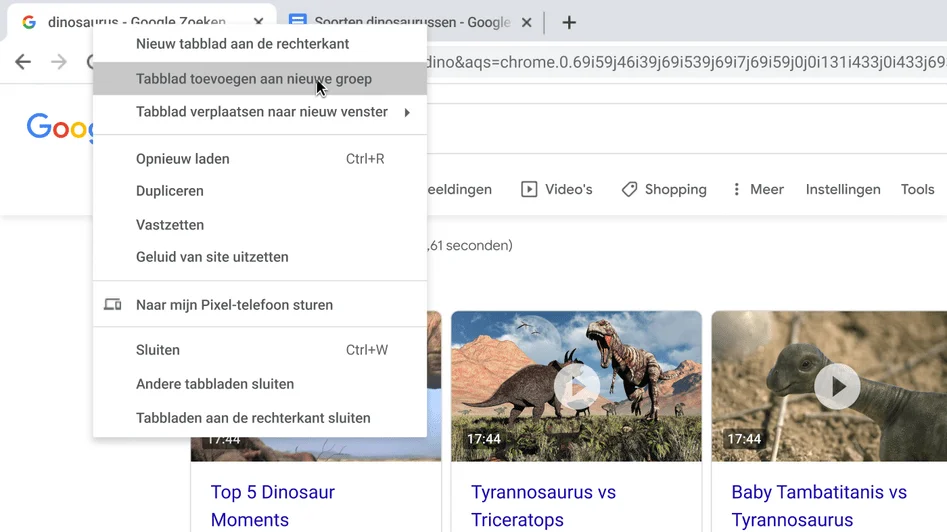Viewport: 947px width, 532px height.
Task: Open the Meer dropdown
Action: (x=758, y=190)
